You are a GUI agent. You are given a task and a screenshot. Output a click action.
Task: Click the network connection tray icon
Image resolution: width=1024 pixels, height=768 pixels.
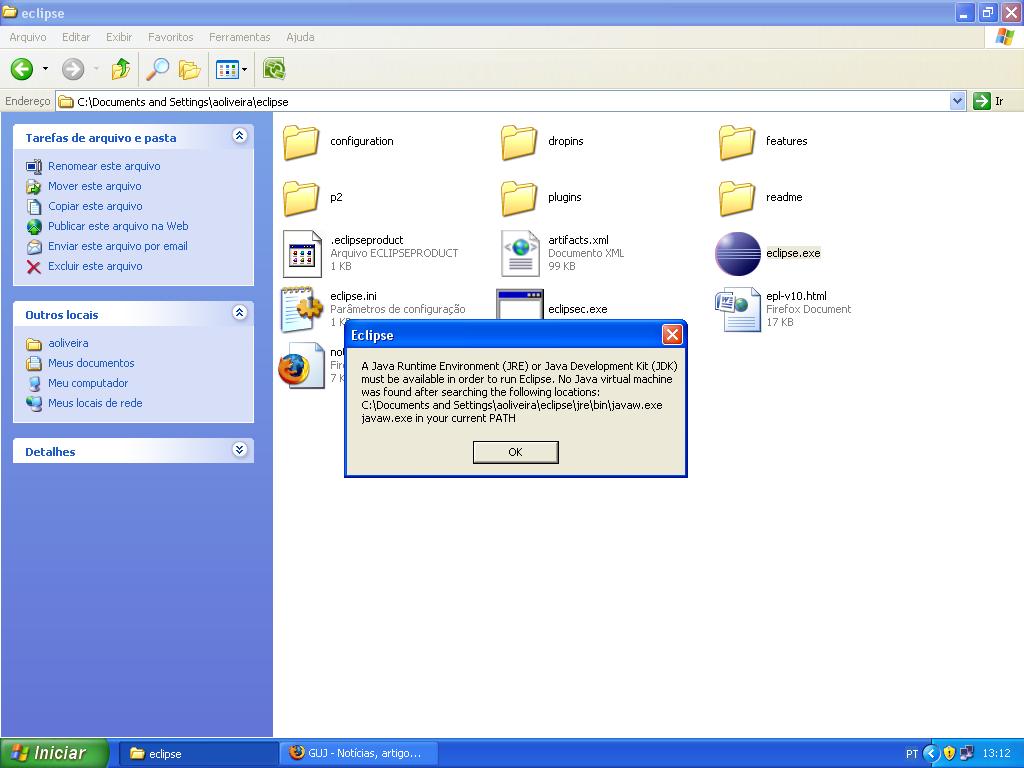click(x=967, y=754)
